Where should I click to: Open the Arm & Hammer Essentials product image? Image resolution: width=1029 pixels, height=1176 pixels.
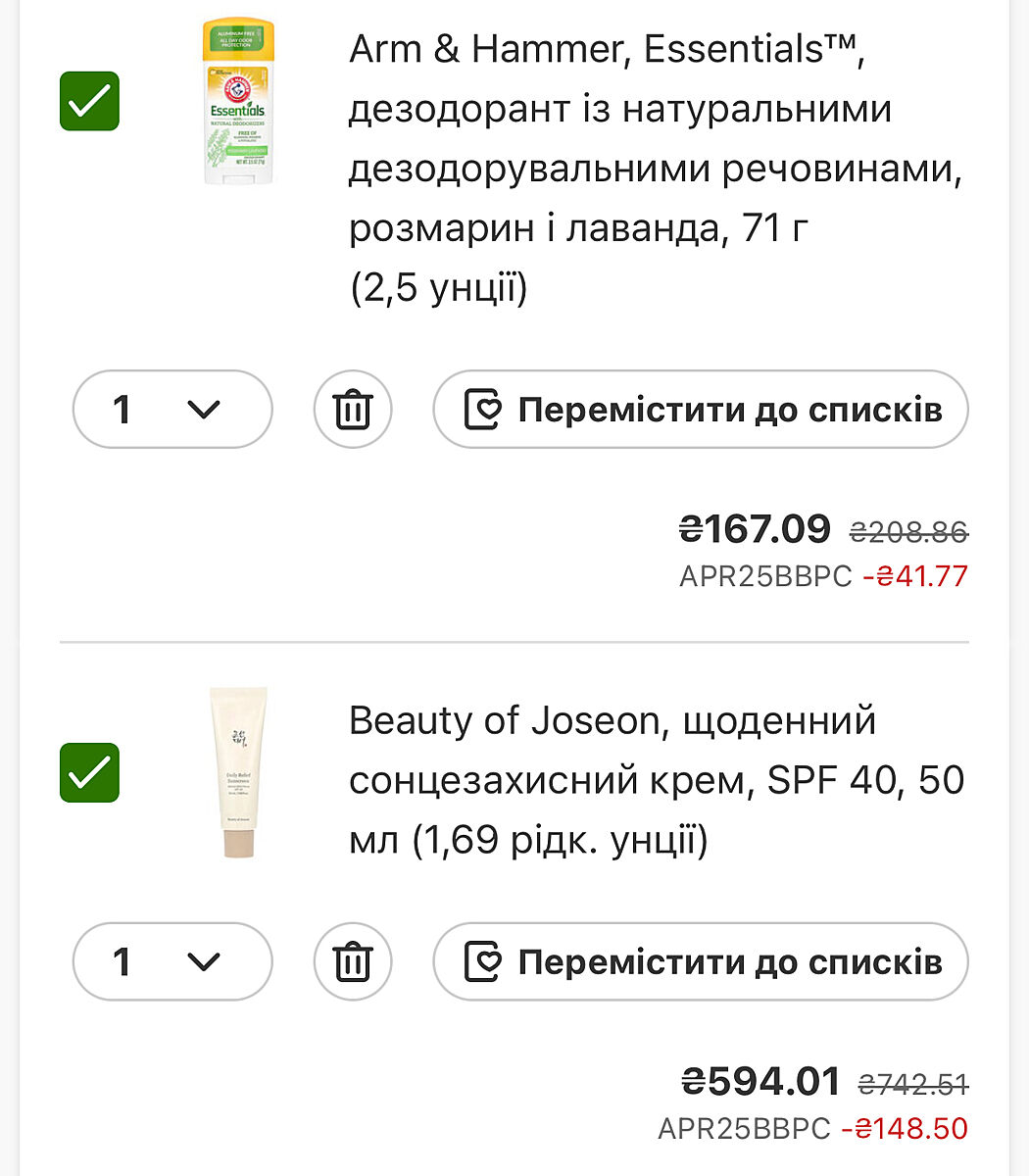[x=237, y=102]
